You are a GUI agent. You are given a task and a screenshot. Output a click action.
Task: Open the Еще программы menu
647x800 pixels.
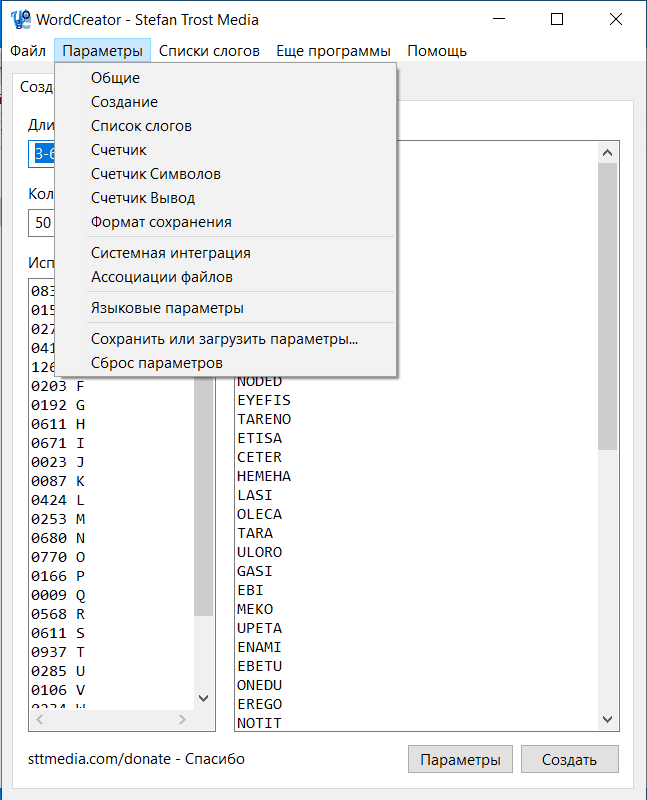pyautogui.click(x=333, y=51)
